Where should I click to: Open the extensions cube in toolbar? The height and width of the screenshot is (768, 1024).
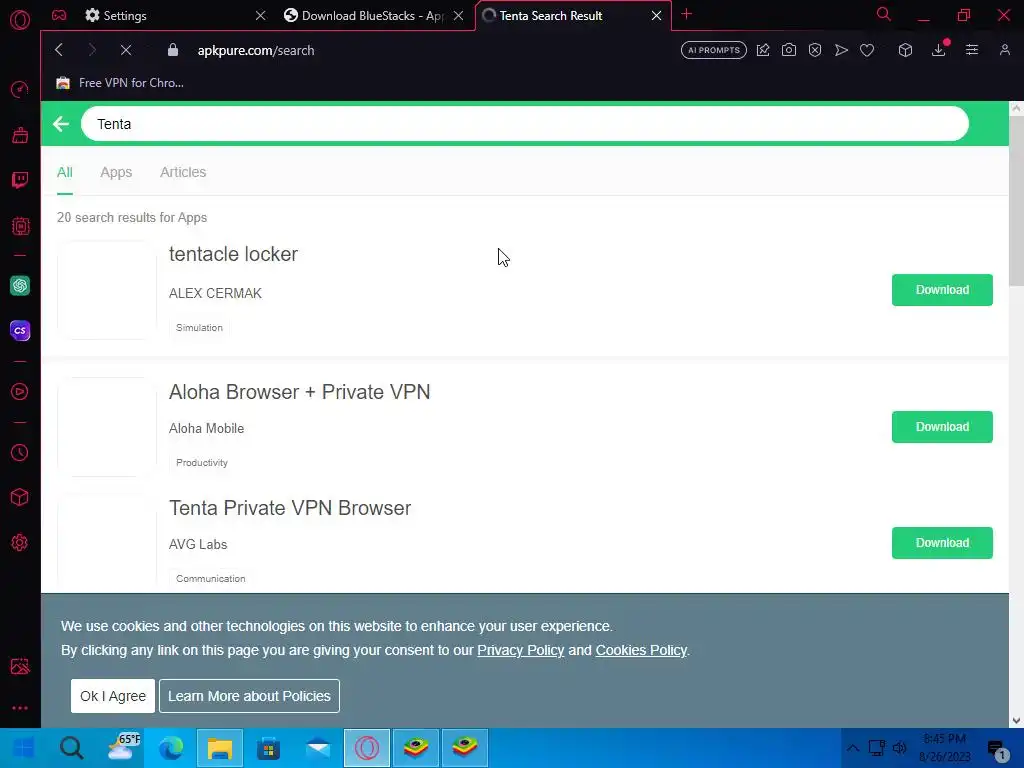point(905,50)
